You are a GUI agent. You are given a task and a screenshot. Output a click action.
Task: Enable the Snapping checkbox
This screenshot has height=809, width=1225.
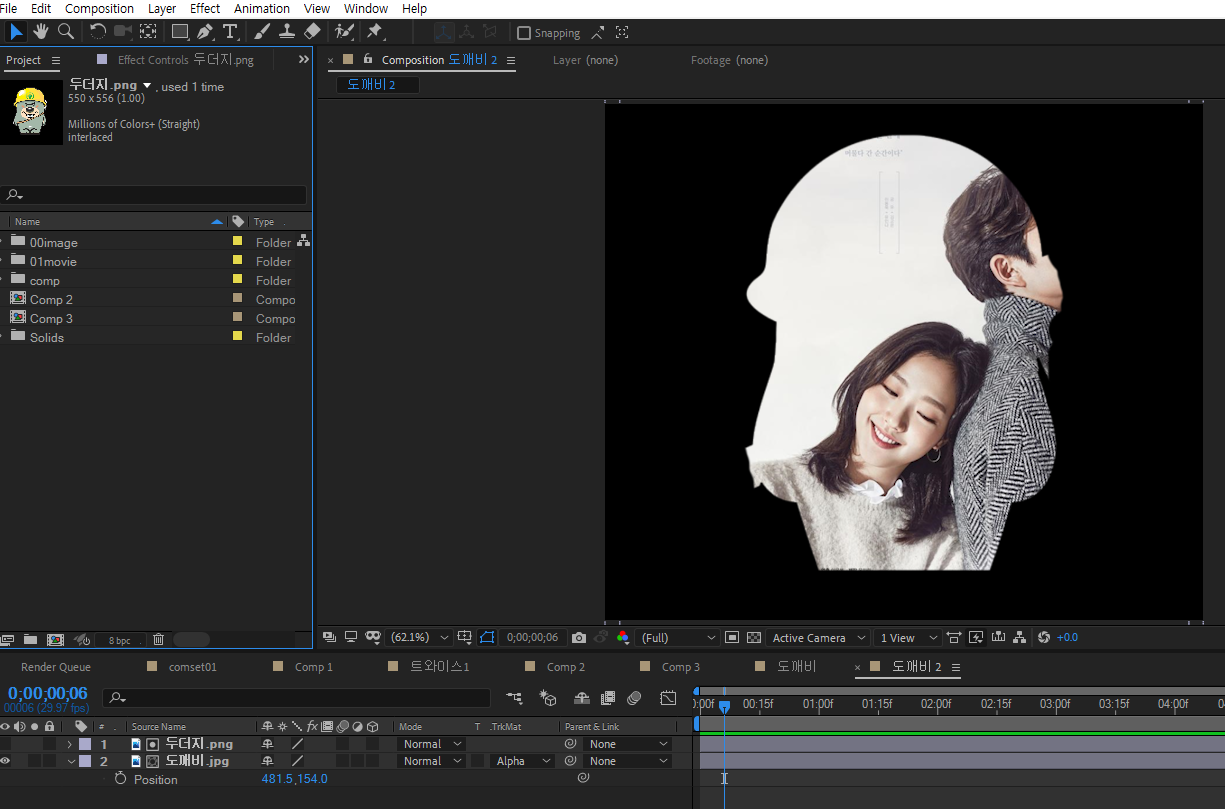click(x=524, y=33)
